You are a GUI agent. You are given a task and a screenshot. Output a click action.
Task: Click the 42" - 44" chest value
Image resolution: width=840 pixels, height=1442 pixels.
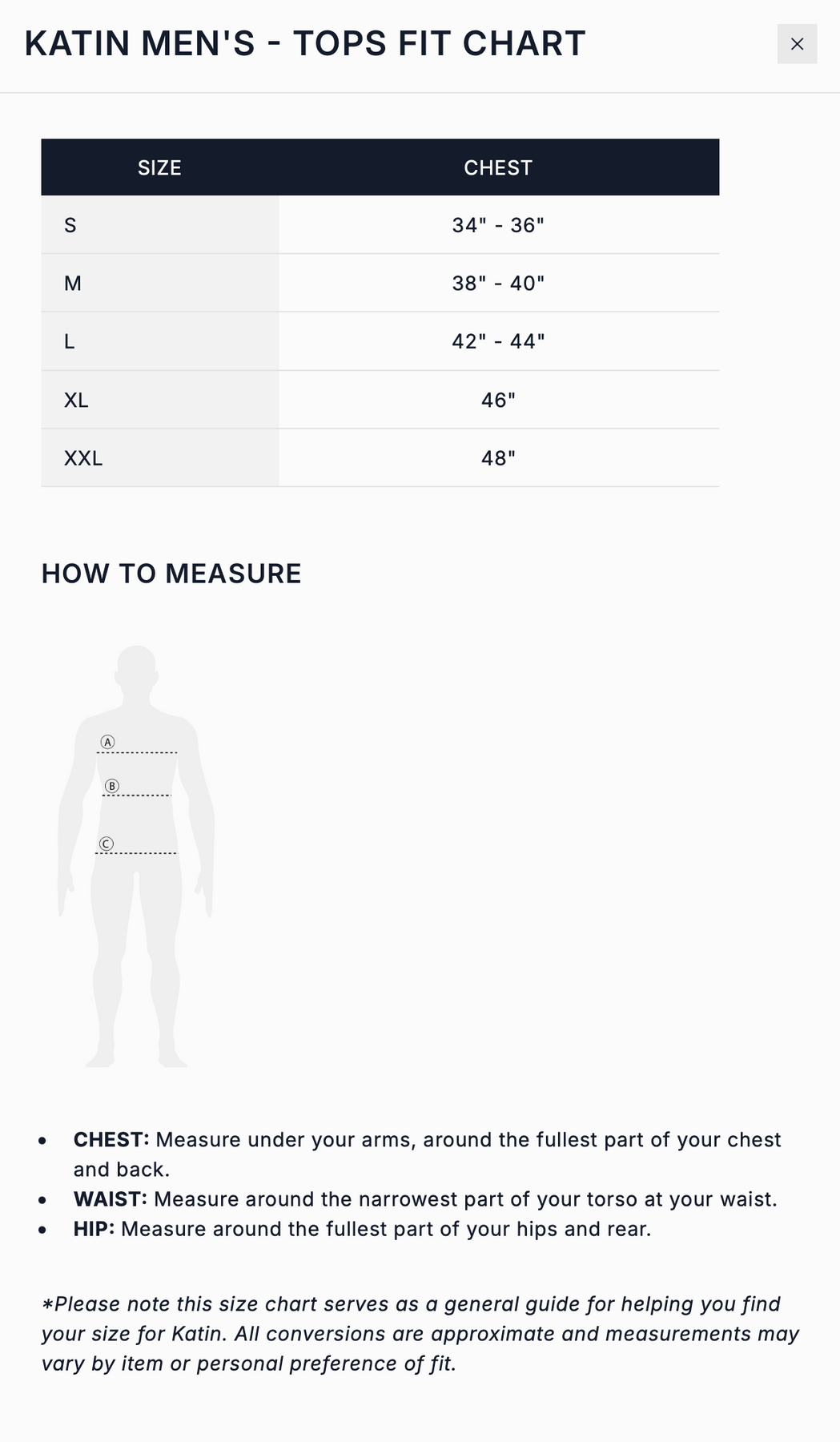point(498,341)
